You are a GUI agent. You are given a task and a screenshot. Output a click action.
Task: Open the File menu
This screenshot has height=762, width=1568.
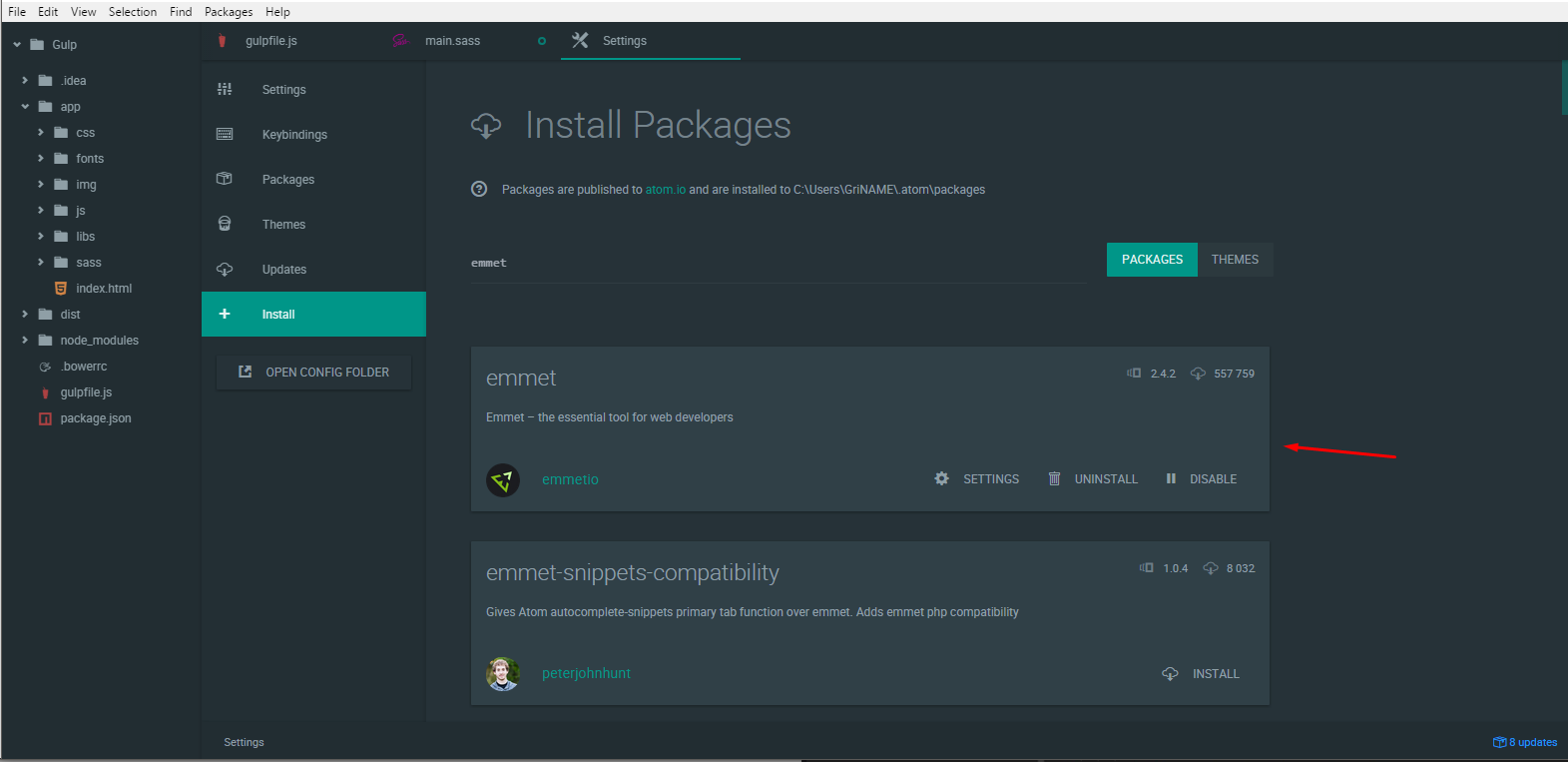[17, 12]
